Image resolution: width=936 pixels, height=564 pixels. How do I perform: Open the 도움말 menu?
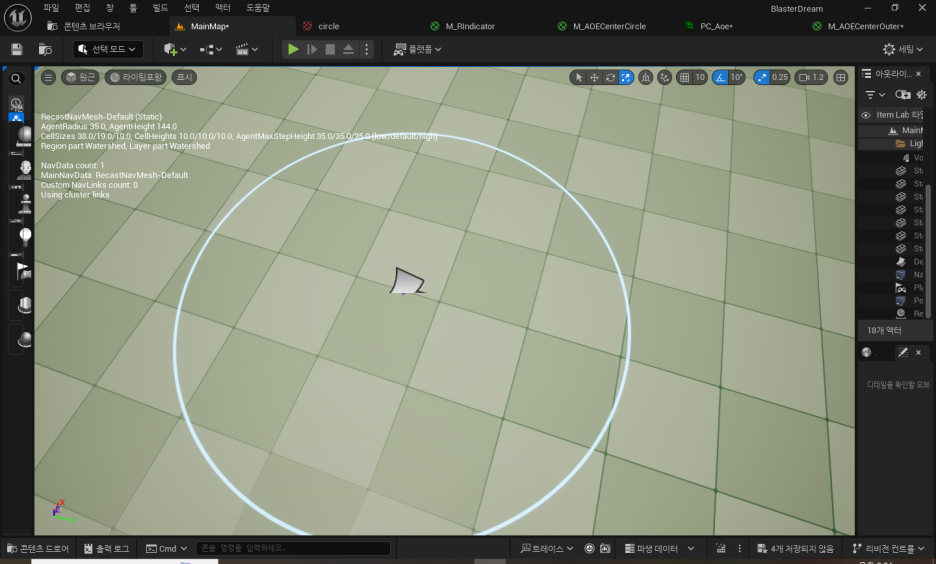point(258,8)
